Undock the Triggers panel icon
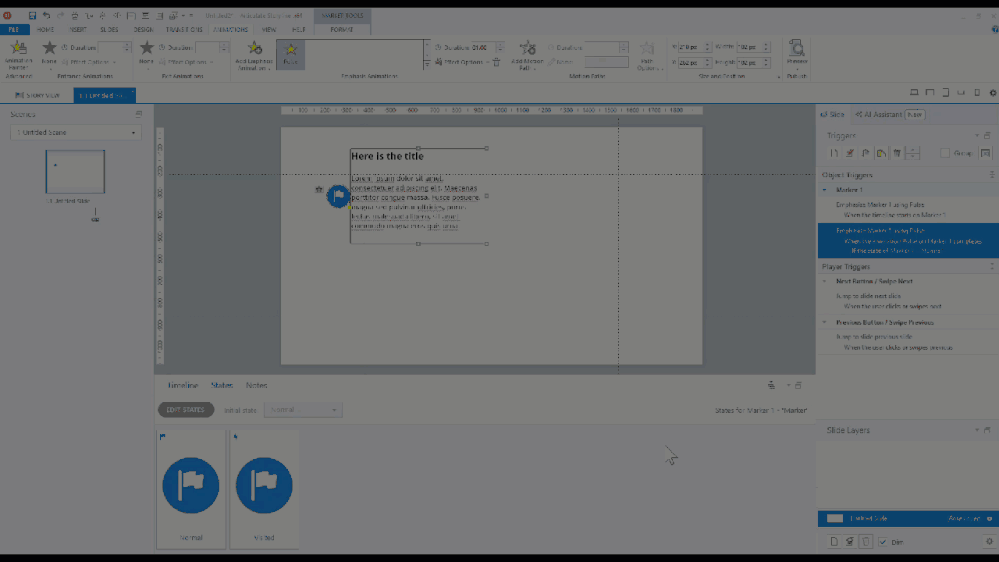 point(988,135)
